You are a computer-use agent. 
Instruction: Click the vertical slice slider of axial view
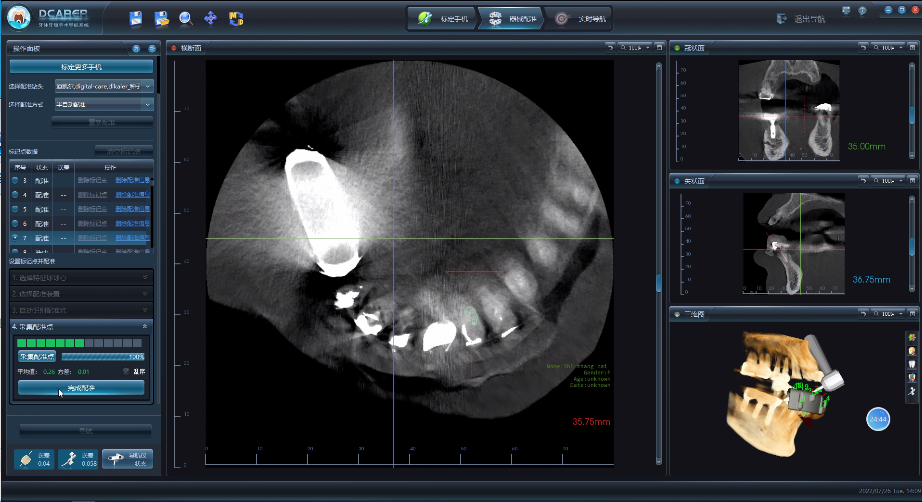point(658,283)
